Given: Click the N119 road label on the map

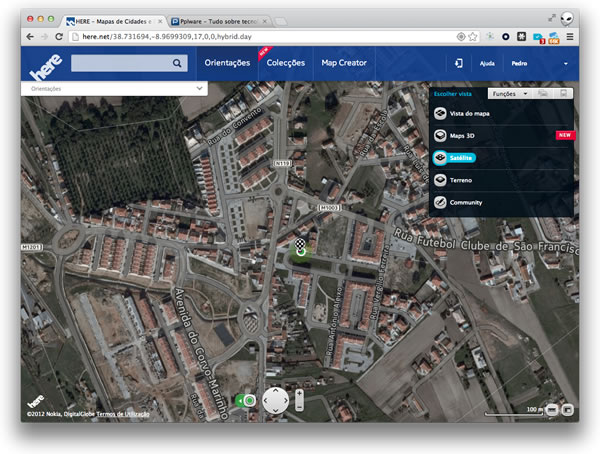Looking at the screenshot, I should [x=282, y=163].
